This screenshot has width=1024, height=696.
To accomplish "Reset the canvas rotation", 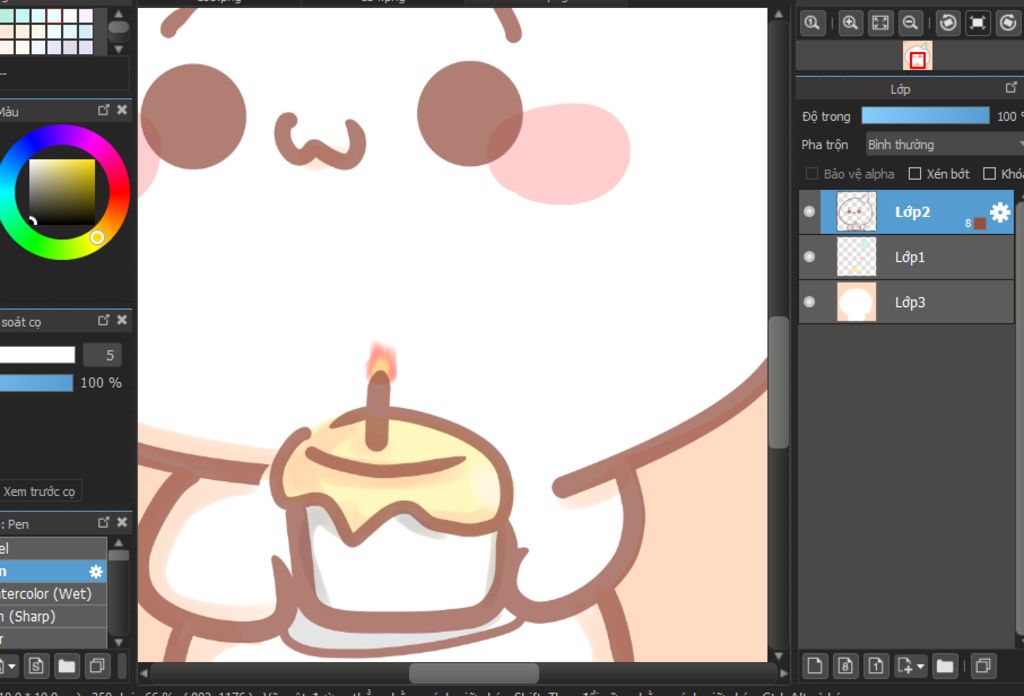I will 978,24.
